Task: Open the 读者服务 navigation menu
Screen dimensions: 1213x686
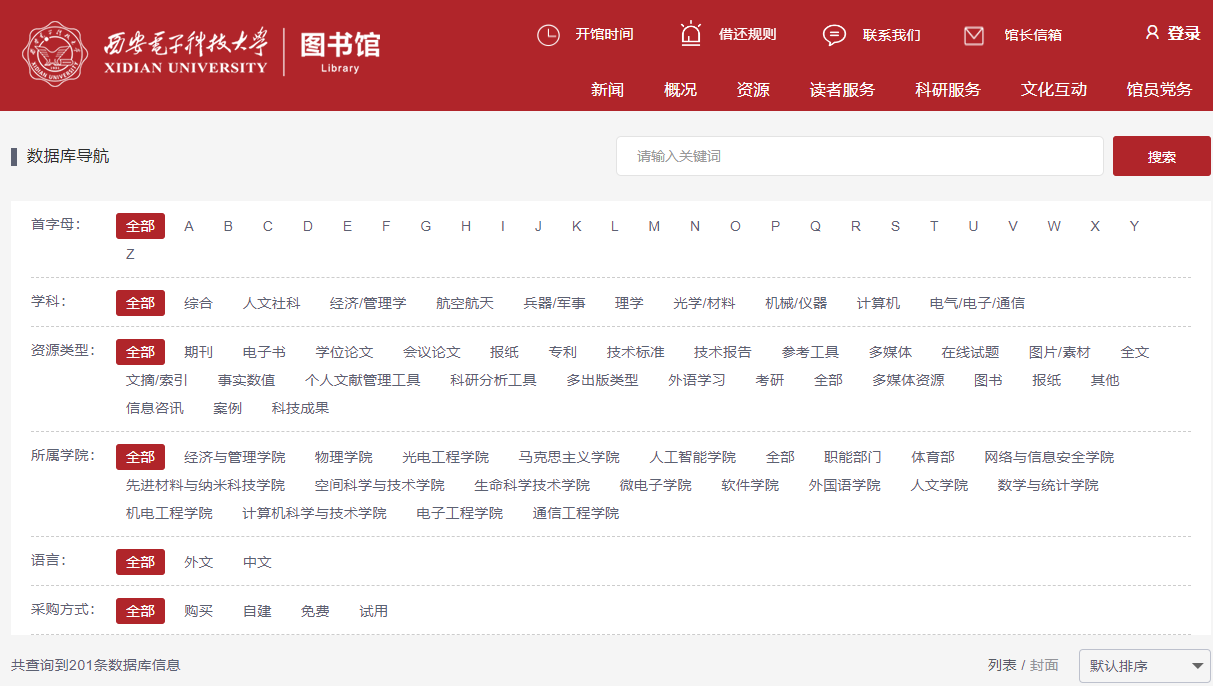Action: (x=842, y=90)
